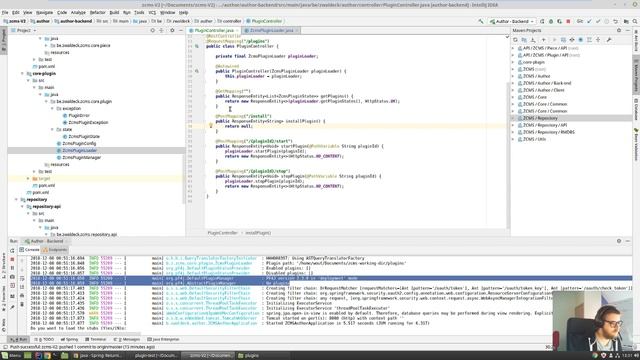The width and height of the screenshot is (640, 360).
Task: Click the Build project hammer icon
Action: (x=481, y=21)
